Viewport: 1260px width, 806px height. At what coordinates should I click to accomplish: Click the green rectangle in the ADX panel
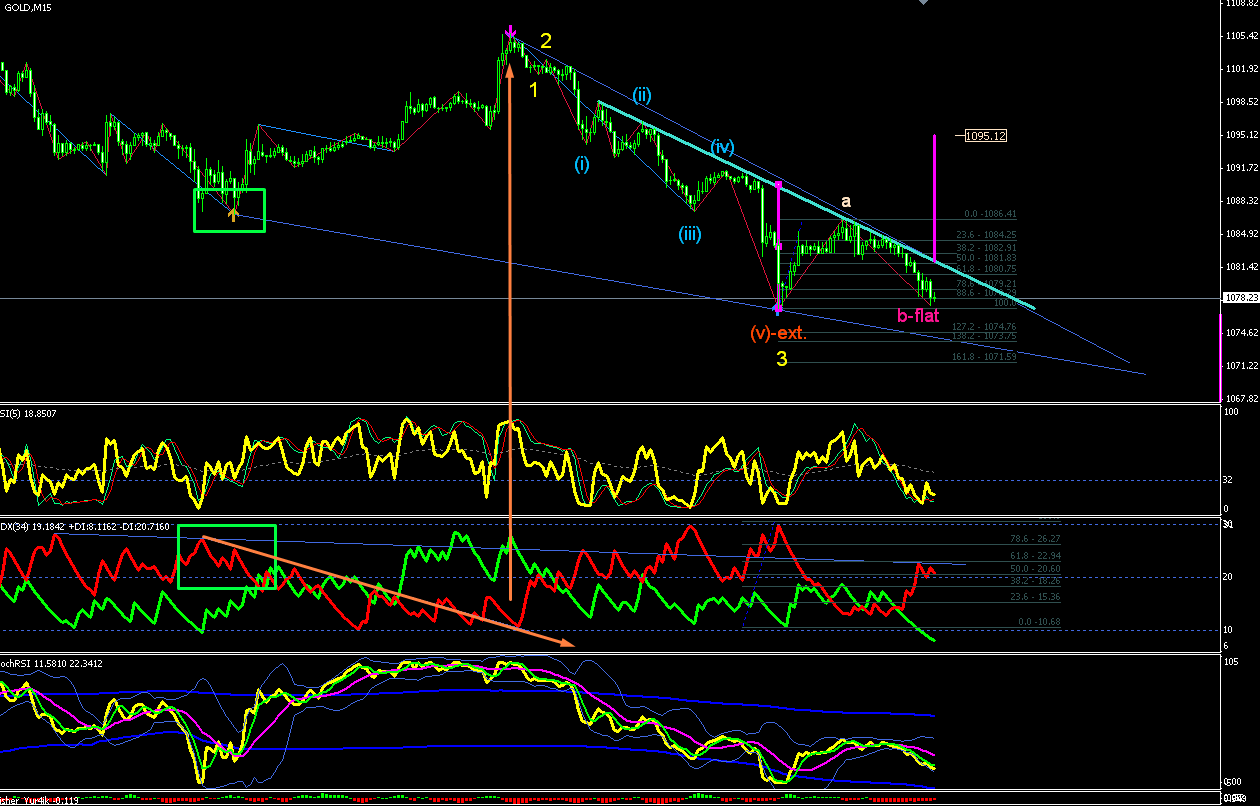(x=227, y=556)
